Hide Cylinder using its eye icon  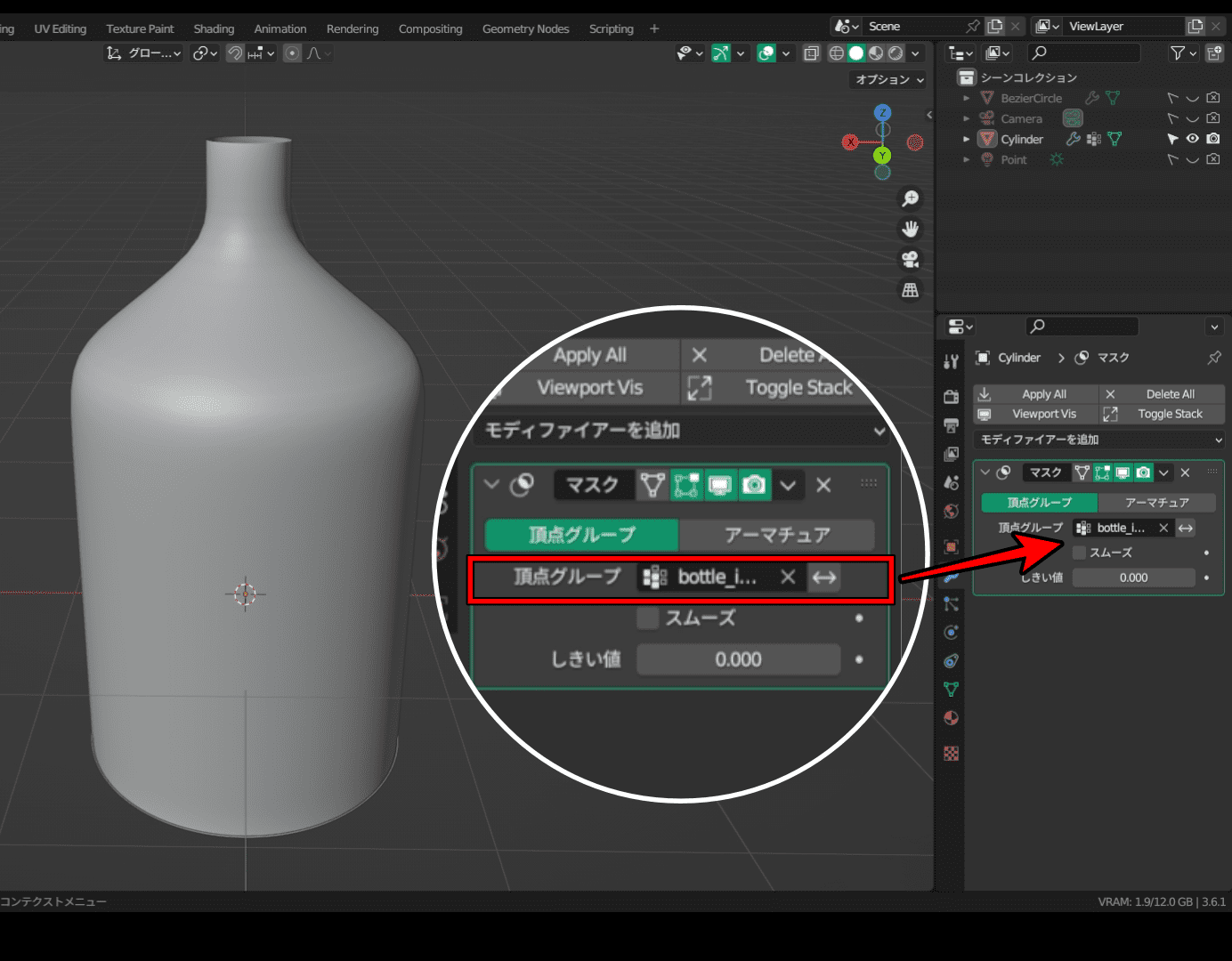(1192, 139)
